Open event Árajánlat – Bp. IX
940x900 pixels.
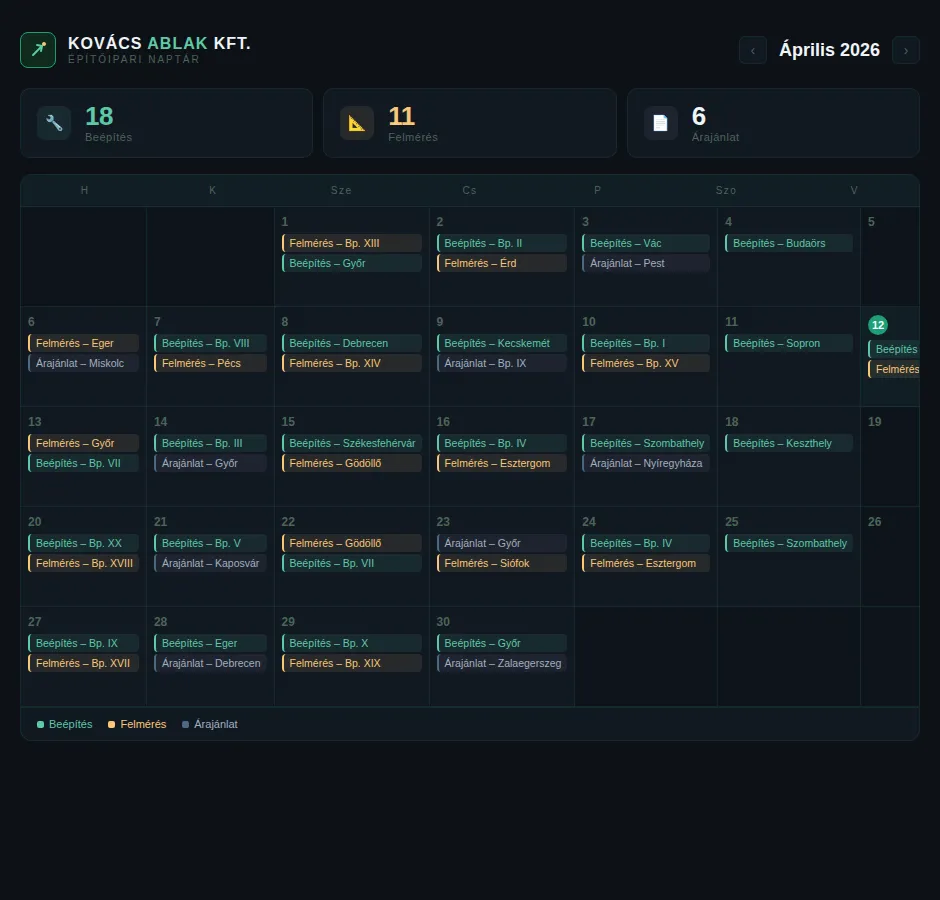pyautogui.click(x=502, y=363)
